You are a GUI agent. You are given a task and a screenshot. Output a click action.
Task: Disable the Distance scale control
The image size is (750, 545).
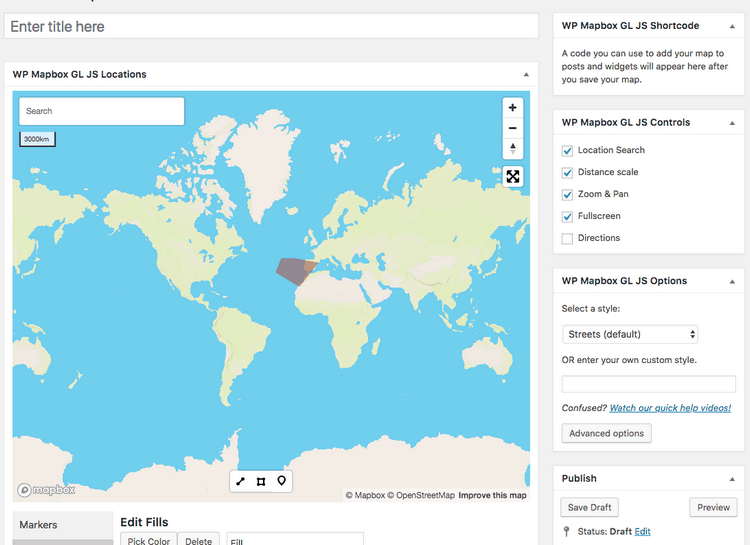point(568,172)
